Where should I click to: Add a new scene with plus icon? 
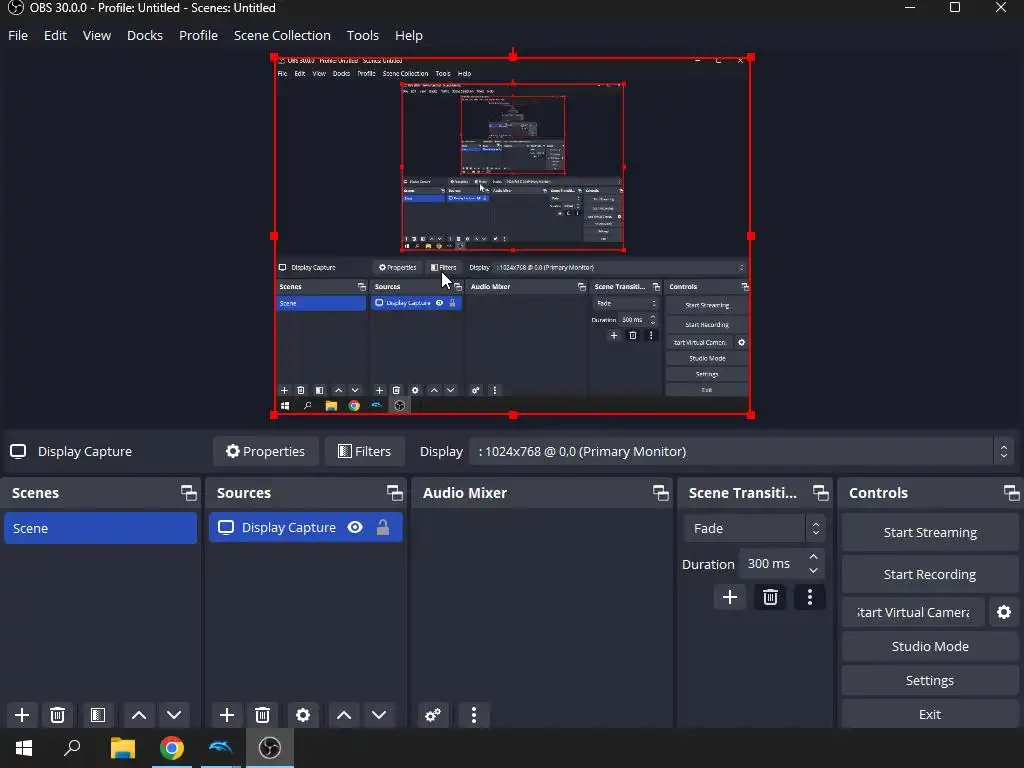(22, 715)
